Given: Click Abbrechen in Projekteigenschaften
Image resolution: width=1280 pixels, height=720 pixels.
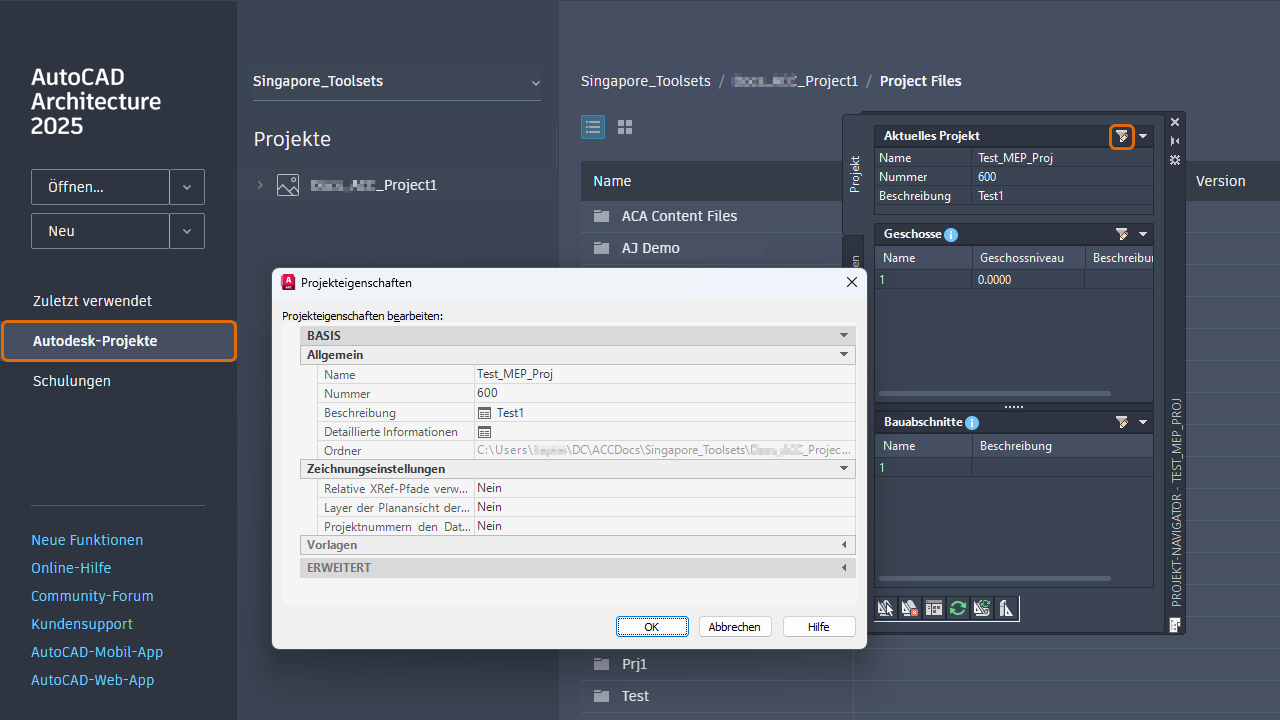Looking at the screenshot, I should 735,627.
